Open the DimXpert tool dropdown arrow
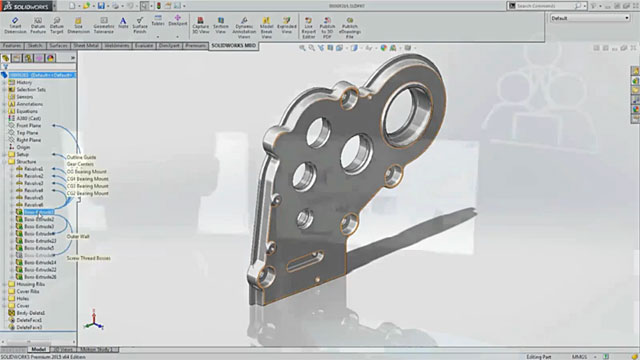This screenshot has width=640, height=360. pyautogui.click(x=178, y=37)
